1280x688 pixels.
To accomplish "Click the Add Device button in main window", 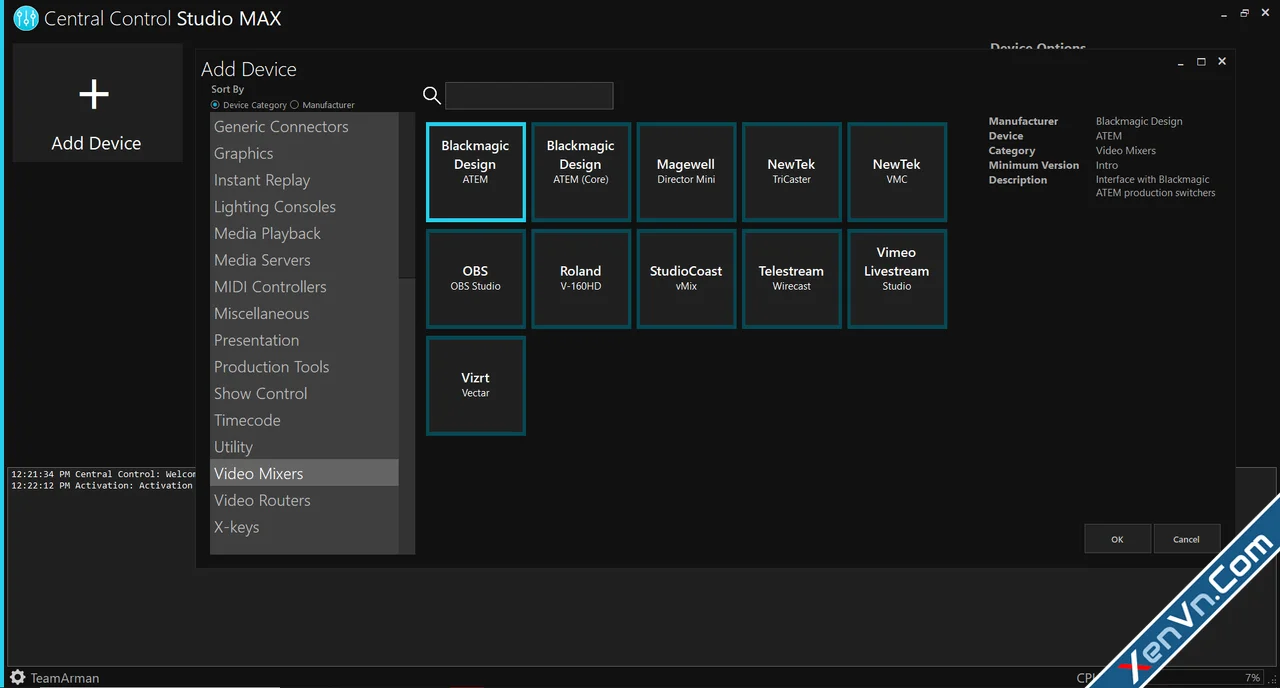I will [97, 103].
